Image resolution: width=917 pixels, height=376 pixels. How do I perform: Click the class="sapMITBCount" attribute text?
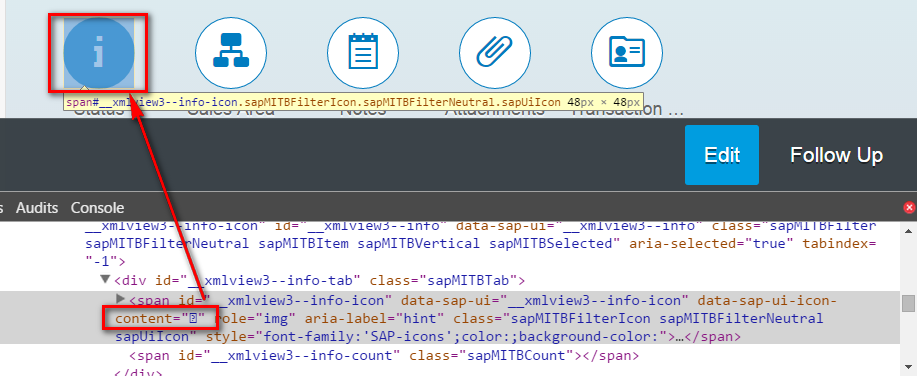(492, 356)
